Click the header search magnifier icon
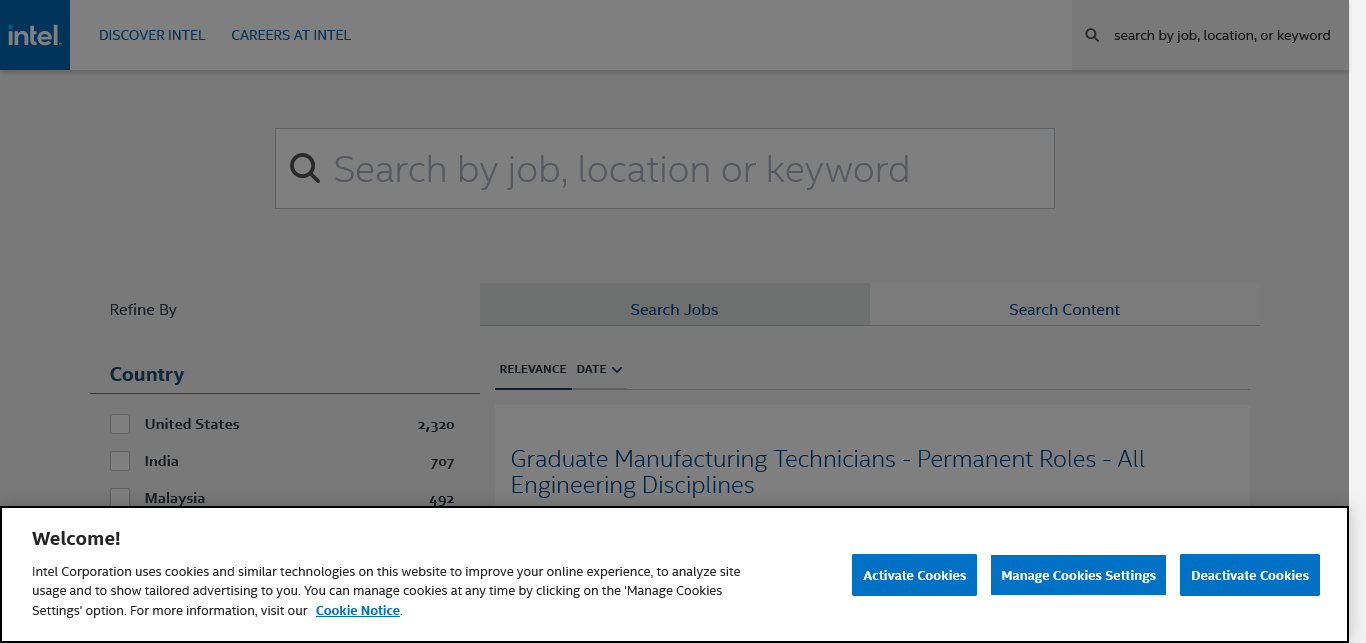The width and height of the screenshot is (1366, 643). (x=1092, y=35)
